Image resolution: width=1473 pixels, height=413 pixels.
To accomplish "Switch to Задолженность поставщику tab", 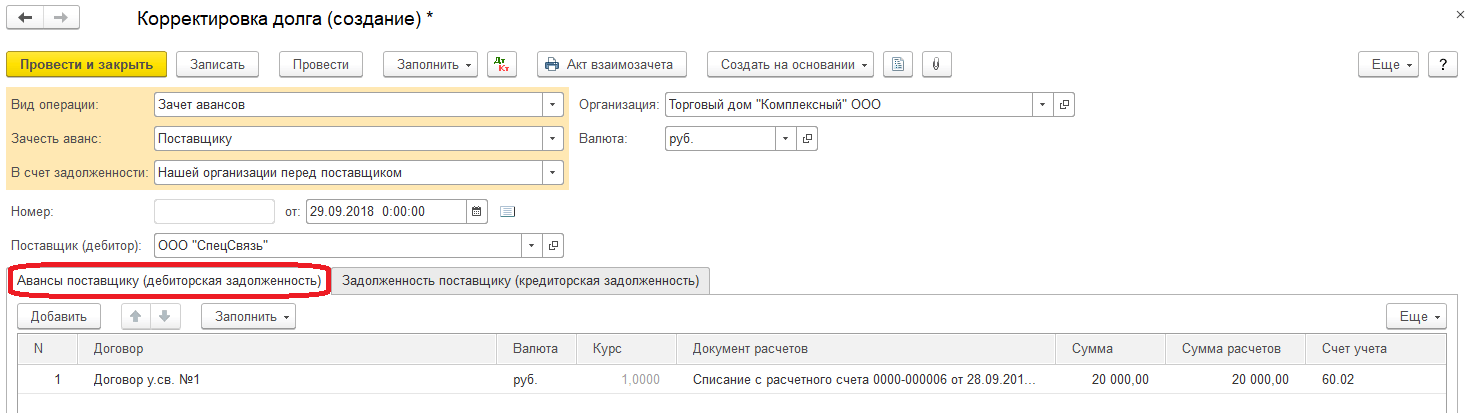I will coord(520,281).
